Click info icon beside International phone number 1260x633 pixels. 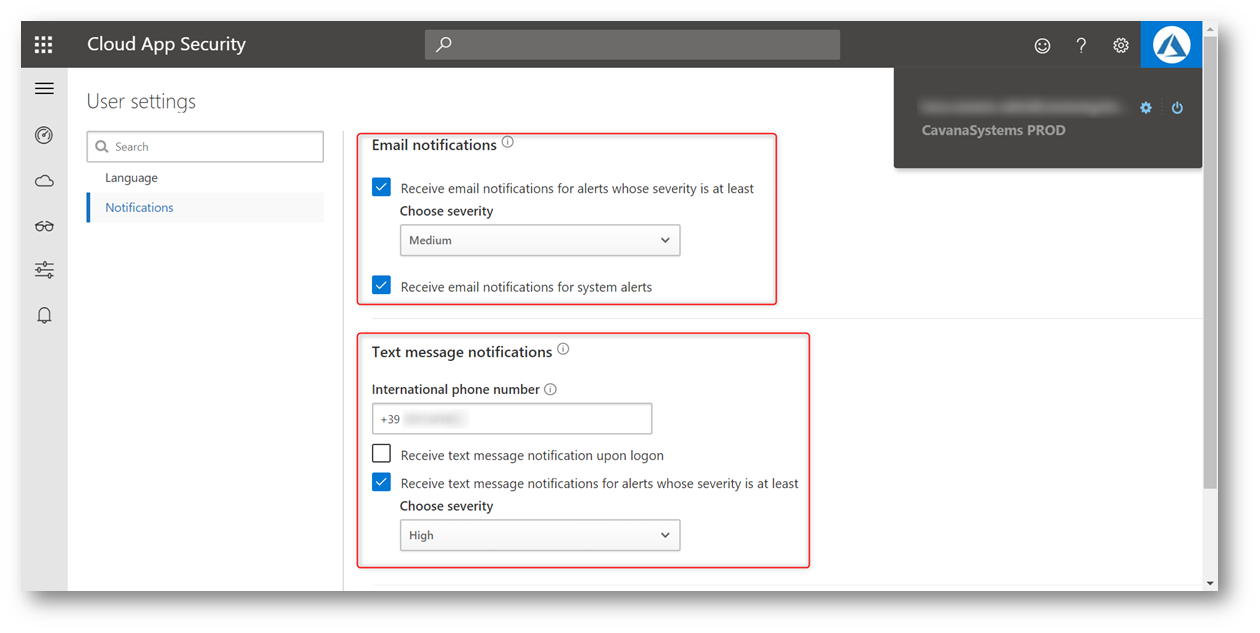550,389
